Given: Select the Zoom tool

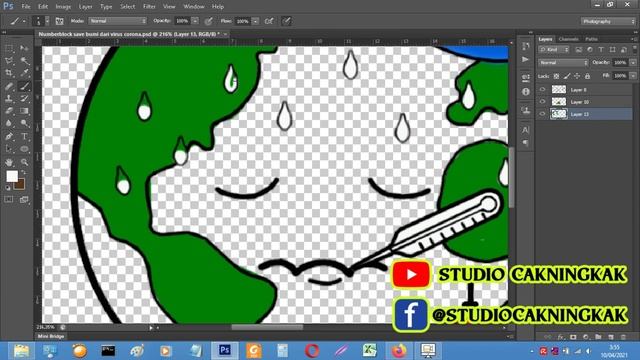Looking at the screenshot, I should (x=24, y=162).
